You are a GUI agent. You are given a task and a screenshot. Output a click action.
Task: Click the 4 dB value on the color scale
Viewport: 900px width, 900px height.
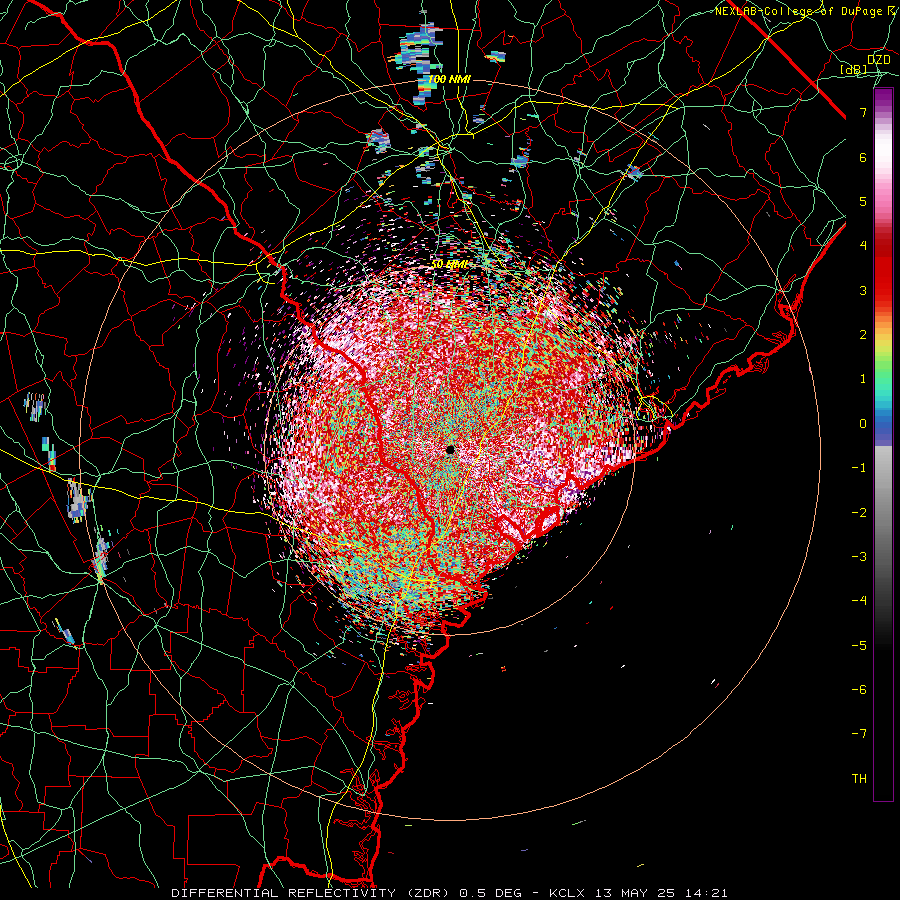coord(863,246)
